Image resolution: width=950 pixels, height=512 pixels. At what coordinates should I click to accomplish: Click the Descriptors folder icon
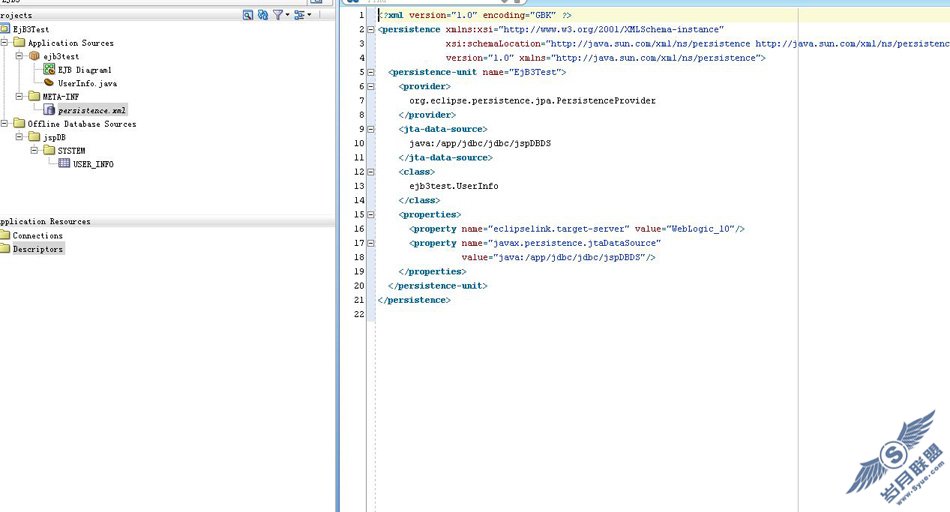tap(5, 248)
